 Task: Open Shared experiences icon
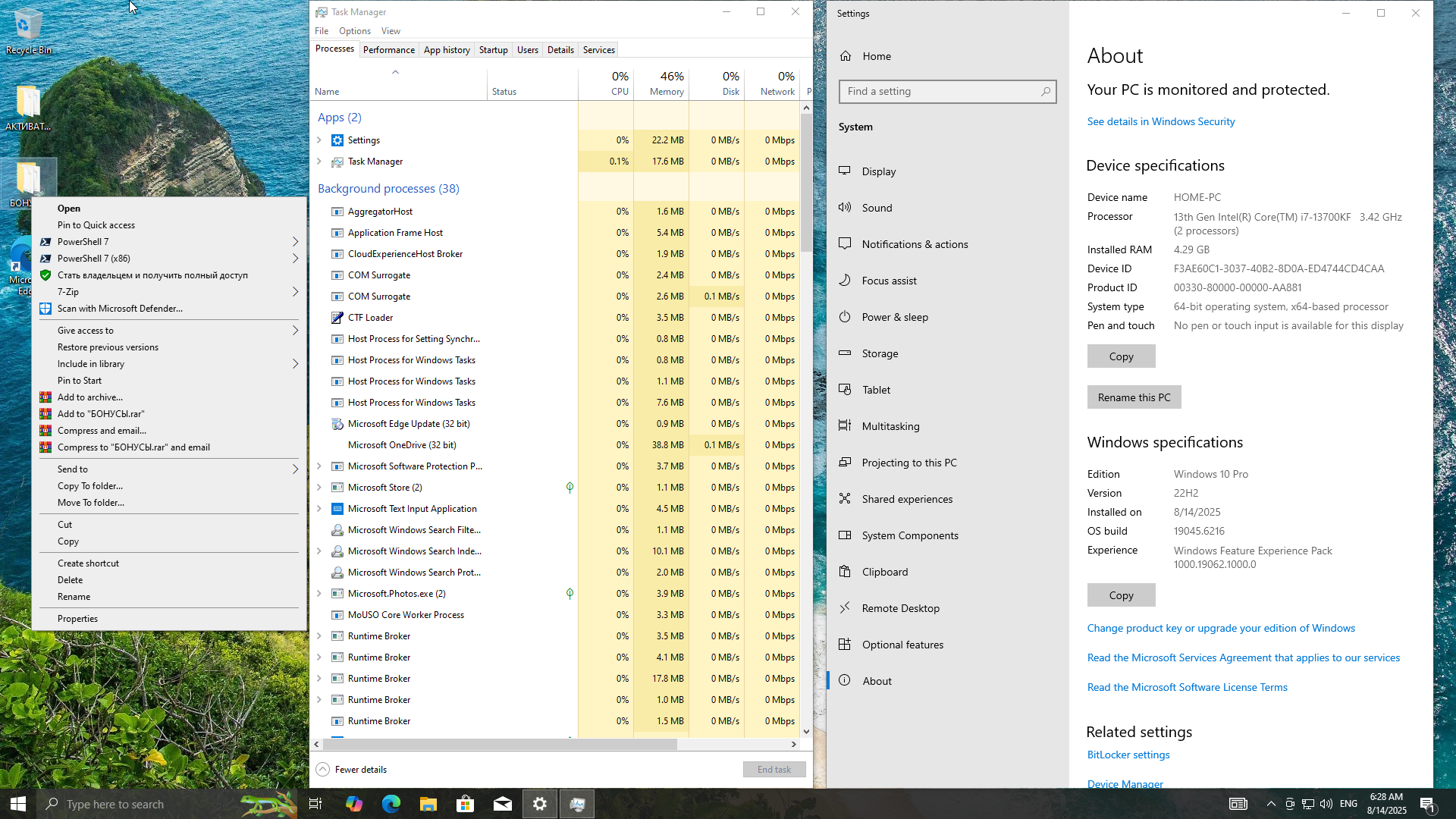coord(845,499)
